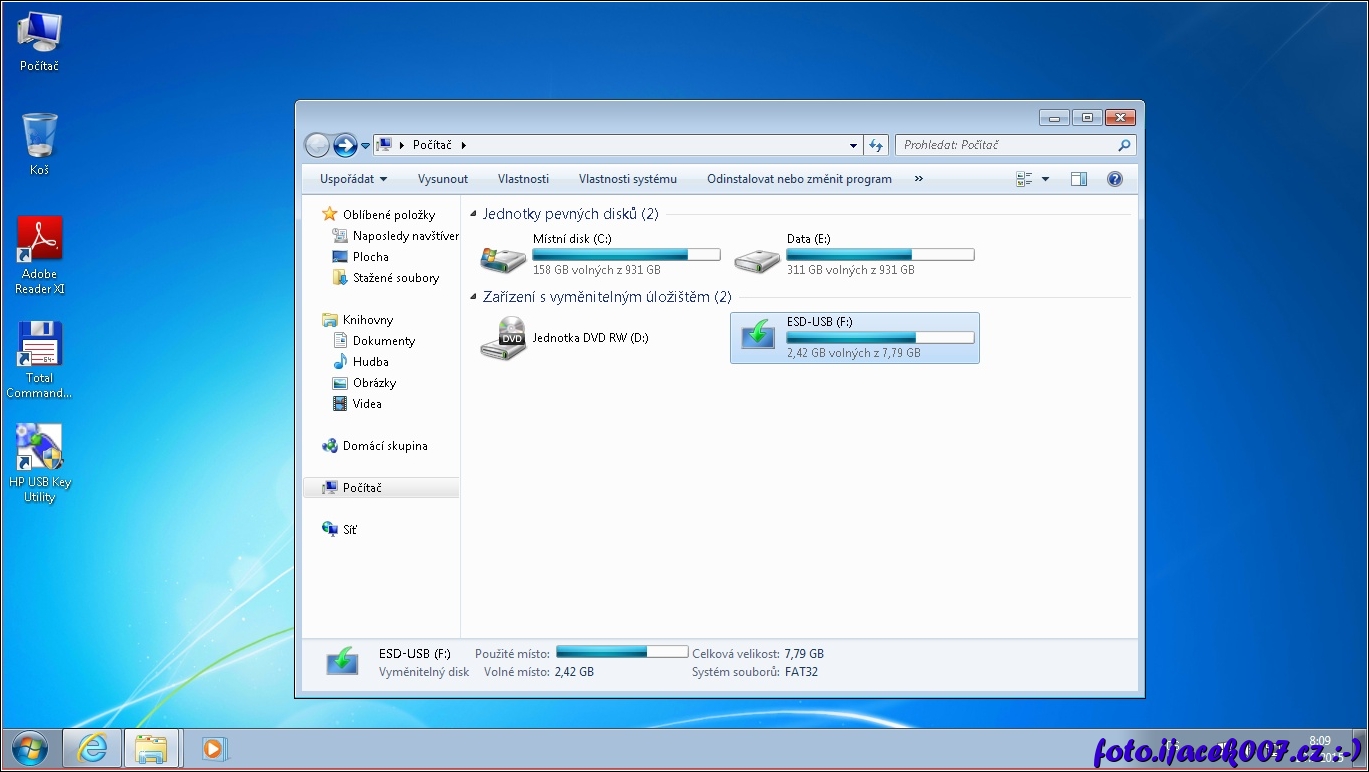Launch Windows Media Player from taskbar
Screen dimensions: 1369x772
tap(213, 748)
